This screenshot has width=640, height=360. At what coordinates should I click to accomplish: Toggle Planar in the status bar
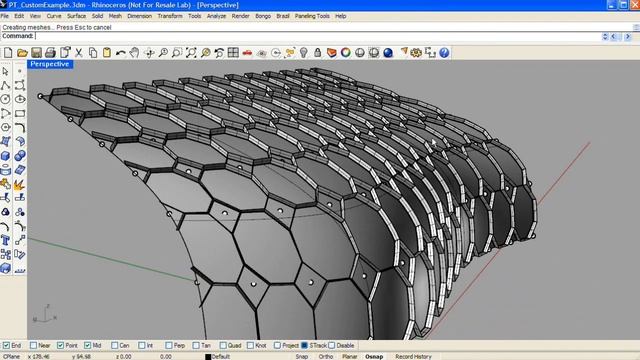tap(350, 356)
